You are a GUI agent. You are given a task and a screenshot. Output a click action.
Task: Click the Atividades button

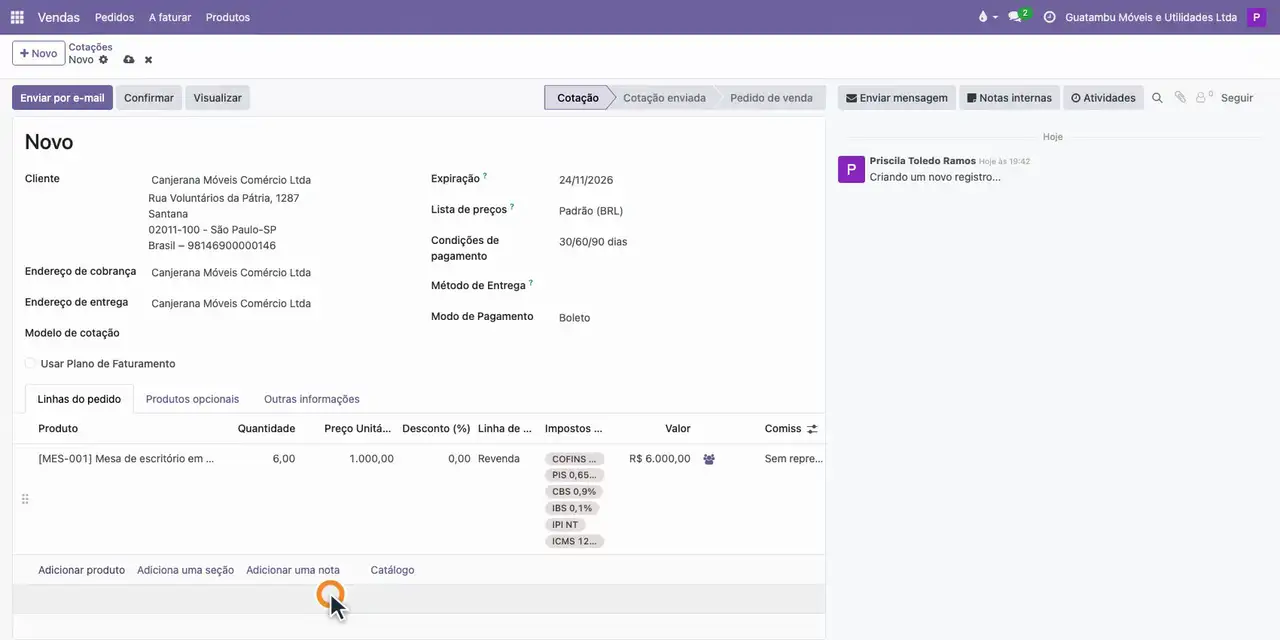point(1103,98)
